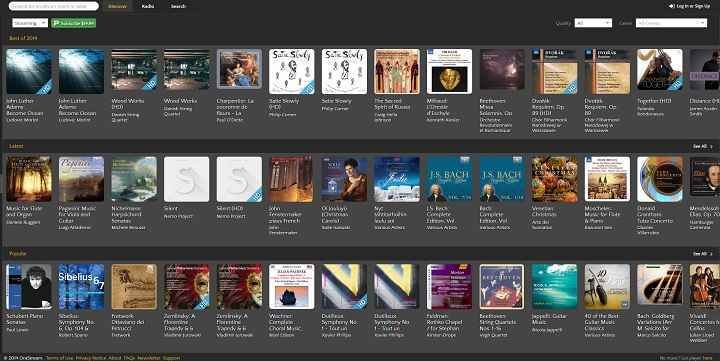The height and width of the screenshot is (361, 720).
Task: Select the Discover tab
Action: [118, 6]
